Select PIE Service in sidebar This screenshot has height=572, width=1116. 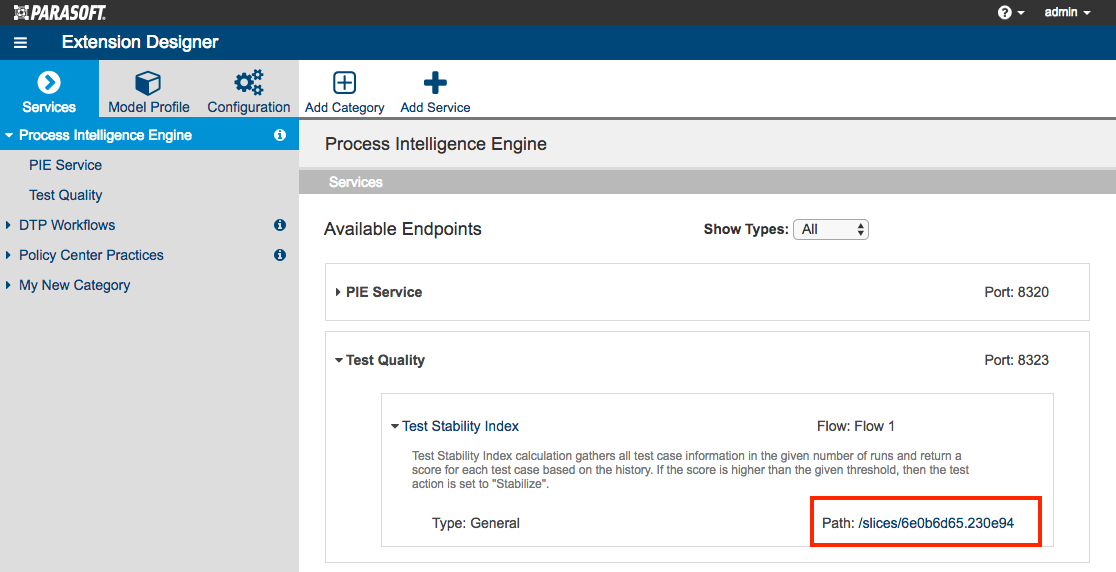click(65, 165)
